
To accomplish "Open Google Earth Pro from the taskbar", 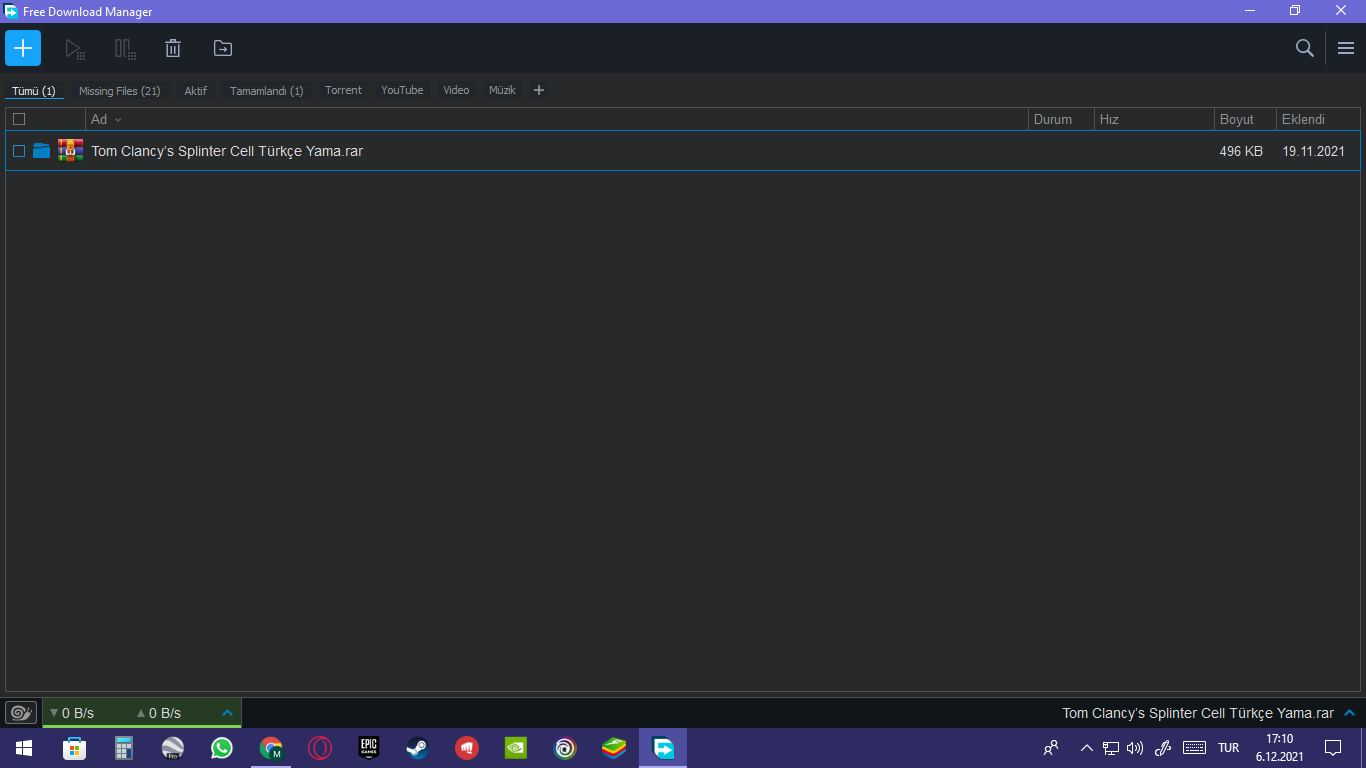I will (x=173, y=748).
